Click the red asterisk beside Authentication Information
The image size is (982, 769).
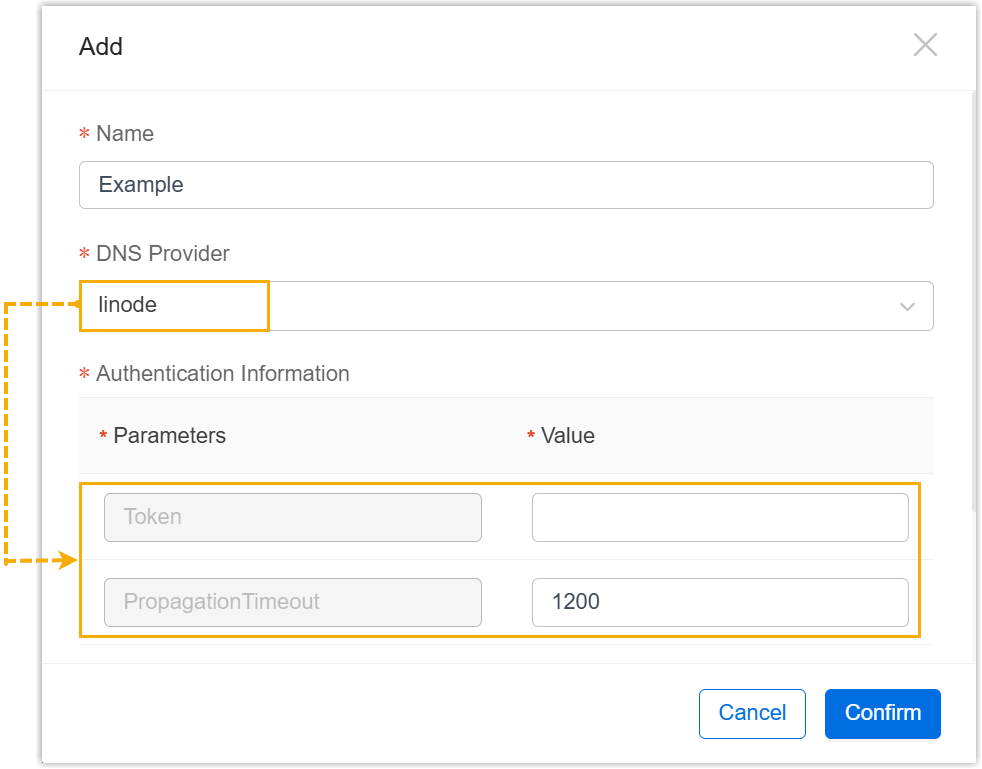pos(84,375)
